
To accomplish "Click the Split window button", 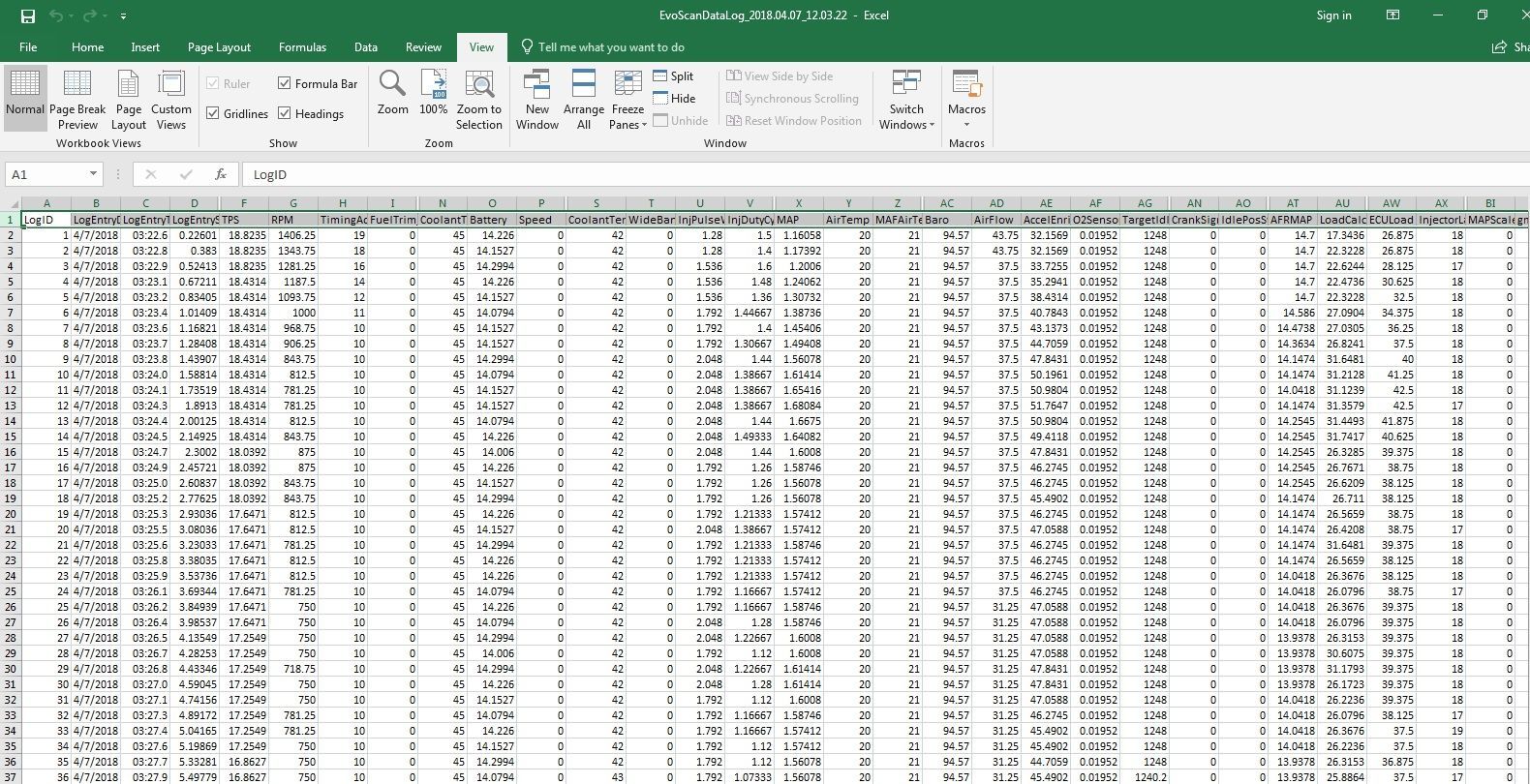I will click(x=673, y=75).
